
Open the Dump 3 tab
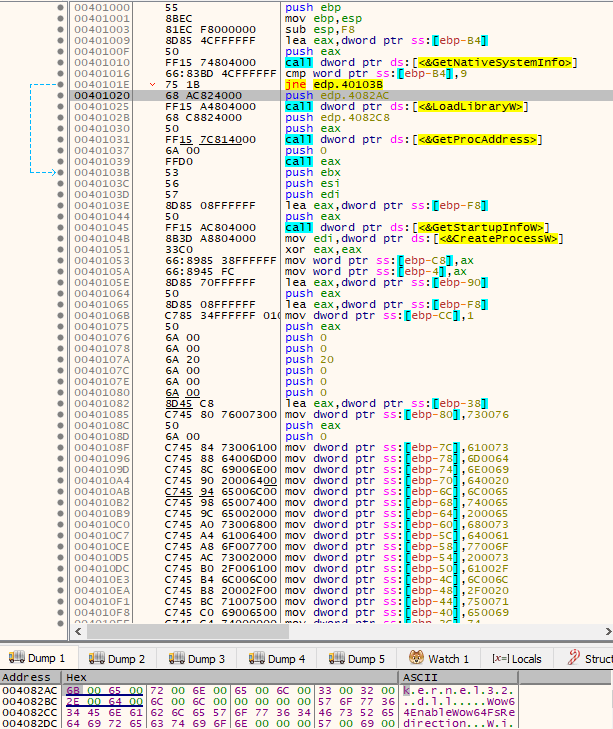click(x=197, y=658)
